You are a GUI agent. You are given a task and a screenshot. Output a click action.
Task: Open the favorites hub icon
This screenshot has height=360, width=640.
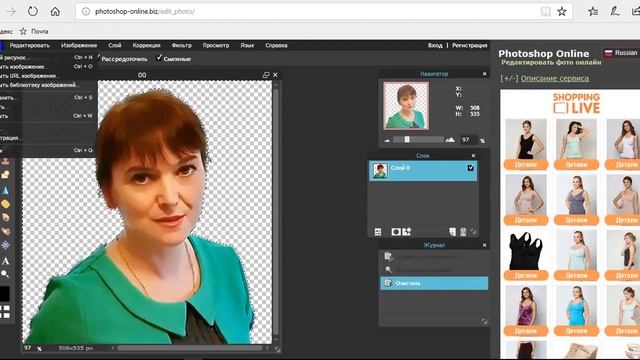click(x=593, y=11)
